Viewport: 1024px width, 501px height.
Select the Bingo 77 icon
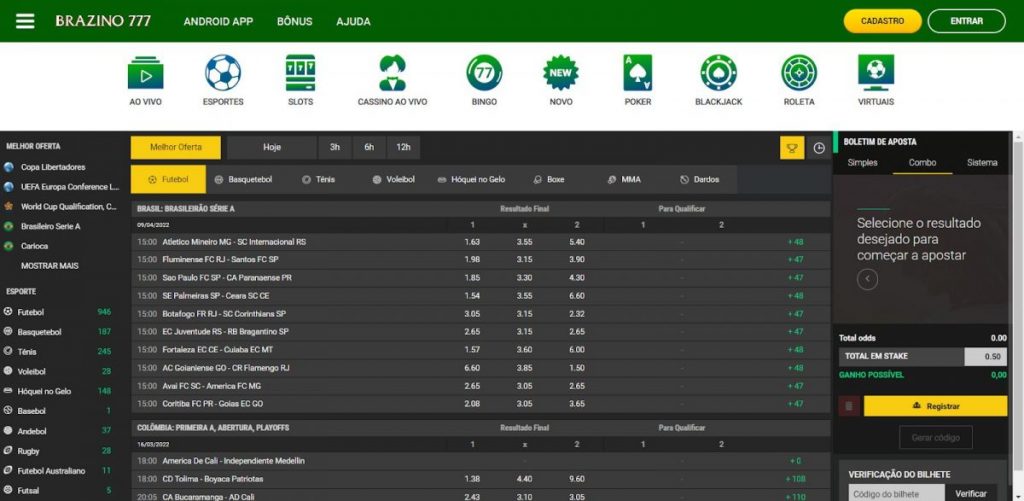[484, 74]
